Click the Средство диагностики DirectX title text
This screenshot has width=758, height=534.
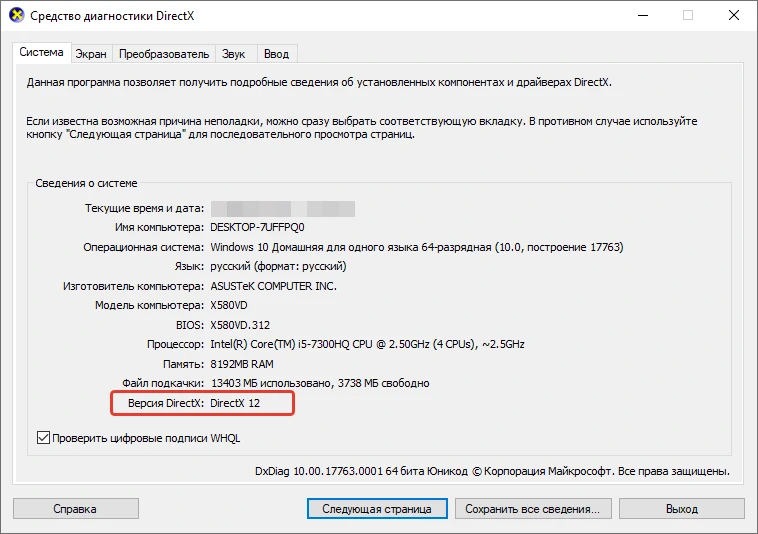pos(112,16)
